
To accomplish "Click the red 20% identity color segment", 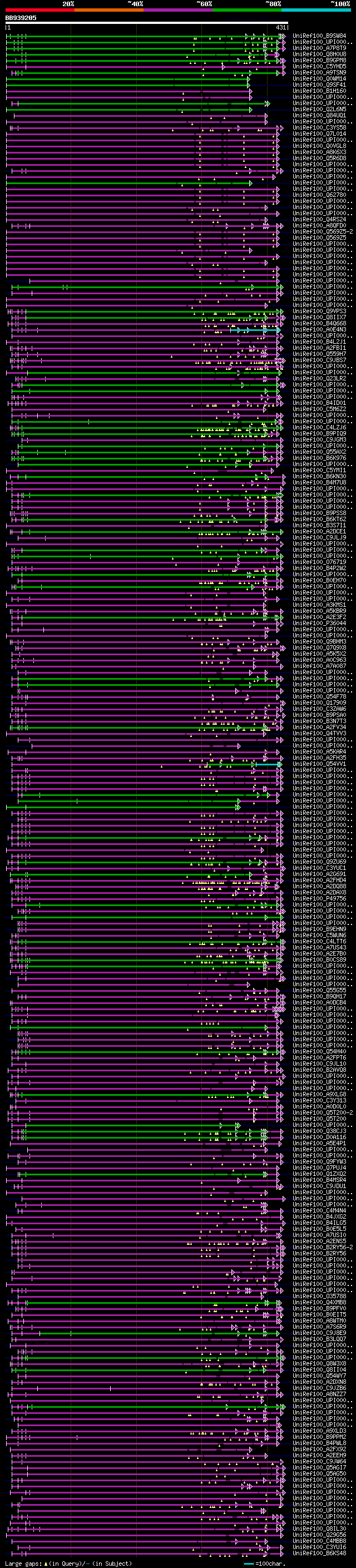I will (x=40, y=10).
